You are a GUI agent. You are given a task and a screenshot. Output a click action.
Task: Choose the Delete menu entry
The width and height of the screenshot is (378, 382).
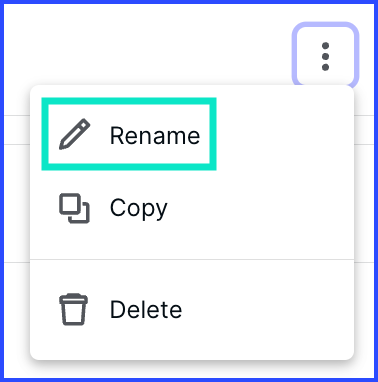point(192,309)
